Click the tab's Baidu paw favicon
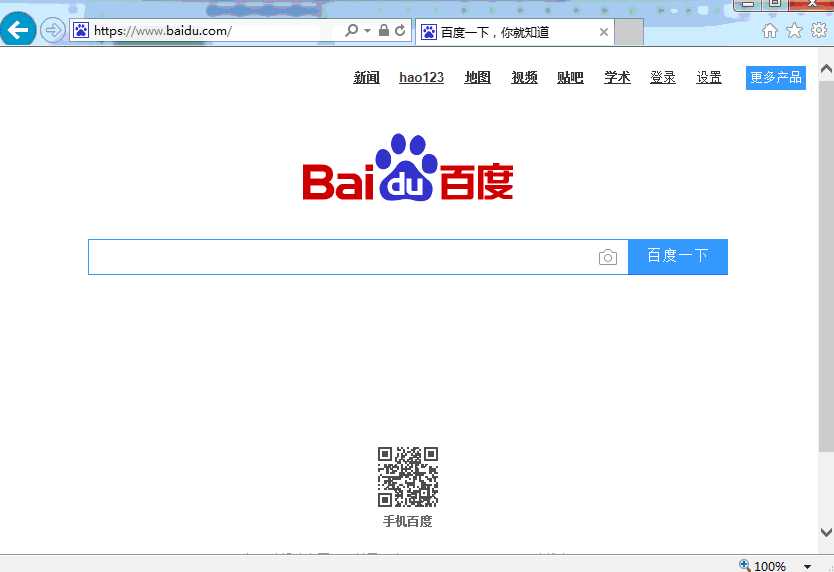 tap(429, 32)
